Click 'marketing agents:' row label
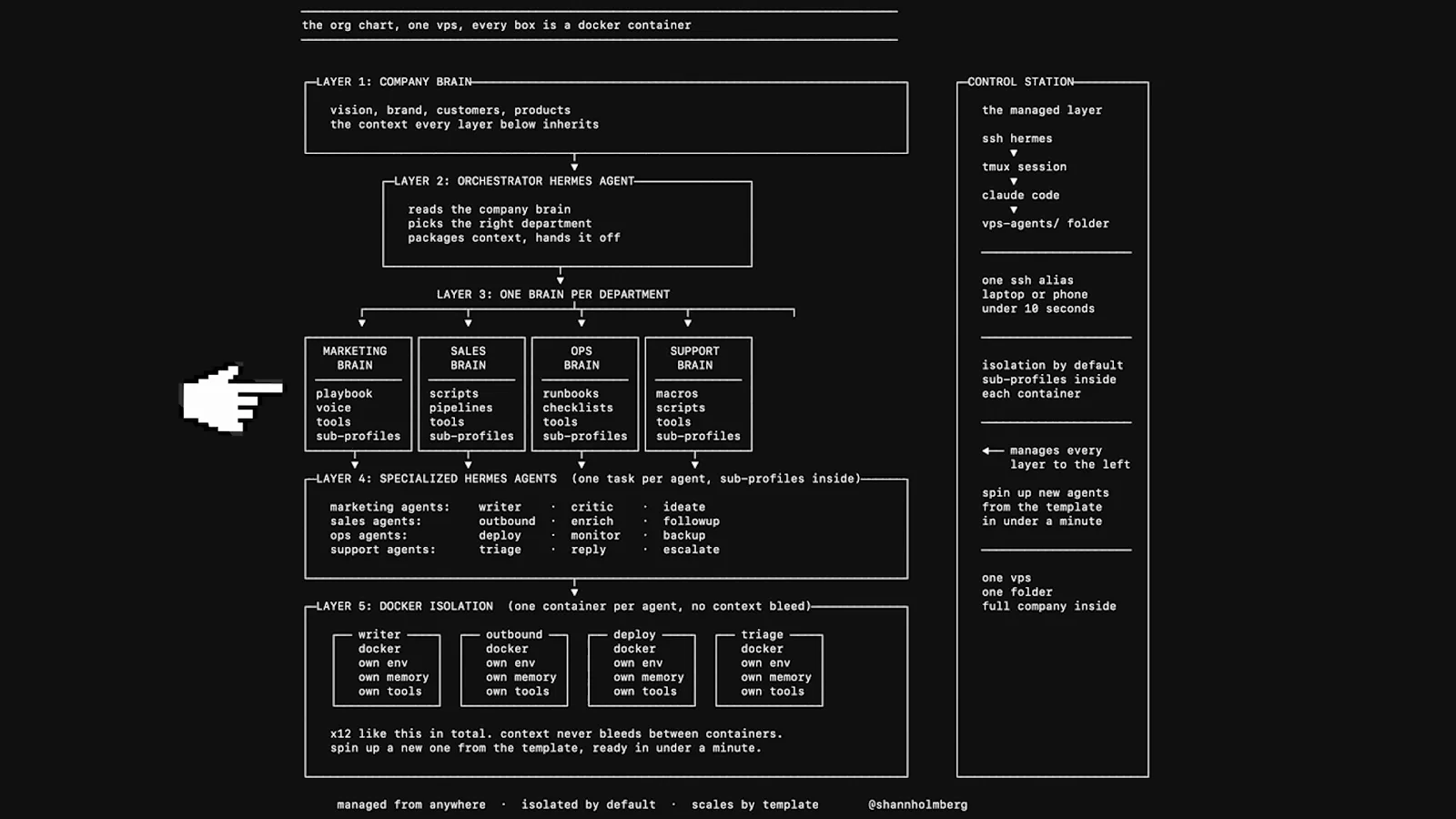The height and width of the screenshot is (819, 1456). (x=389, y=507)
